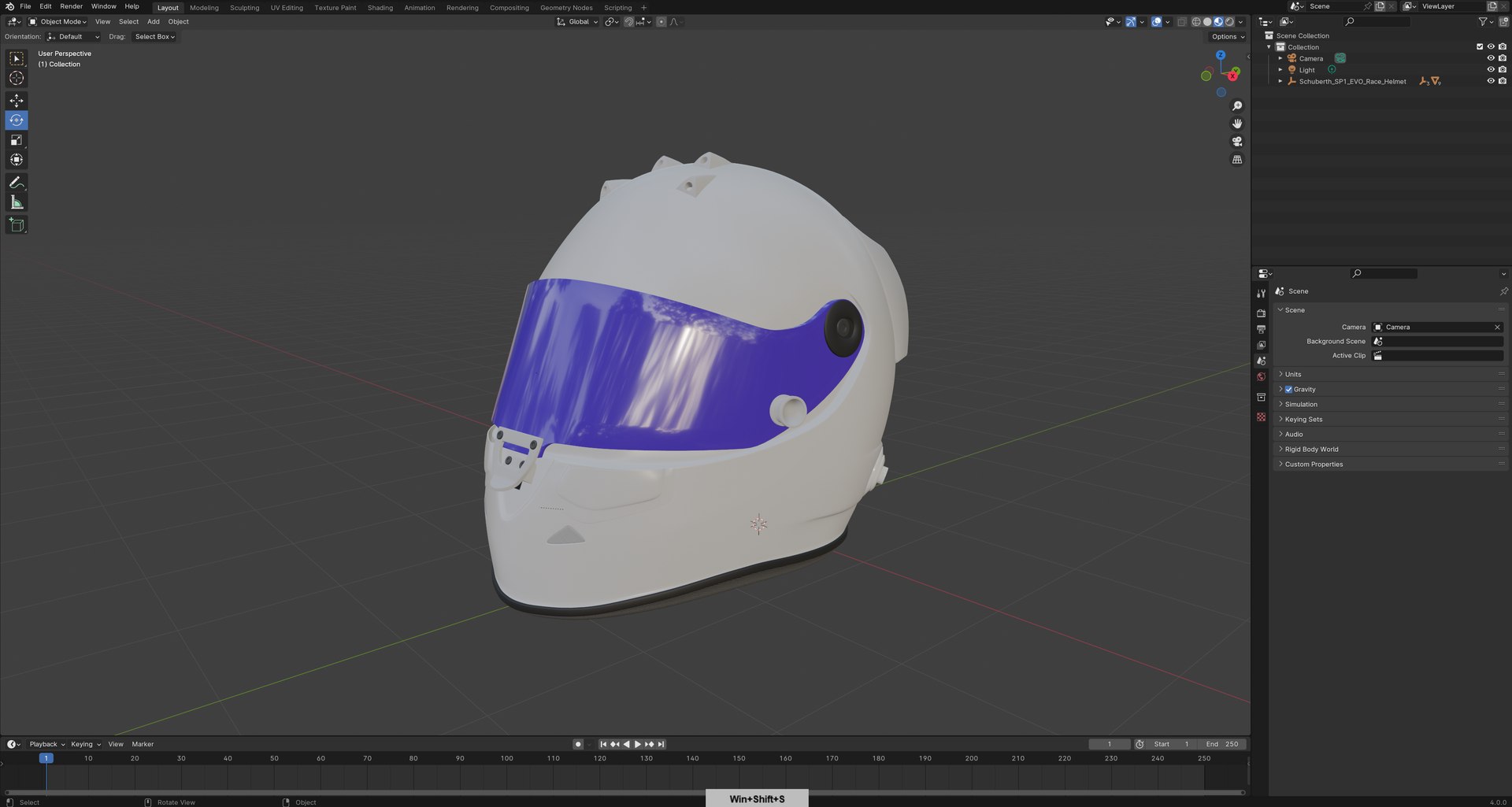Activate the Transform tool
This screenshot has width=1512, height=807.
click(x=17, y=160)
